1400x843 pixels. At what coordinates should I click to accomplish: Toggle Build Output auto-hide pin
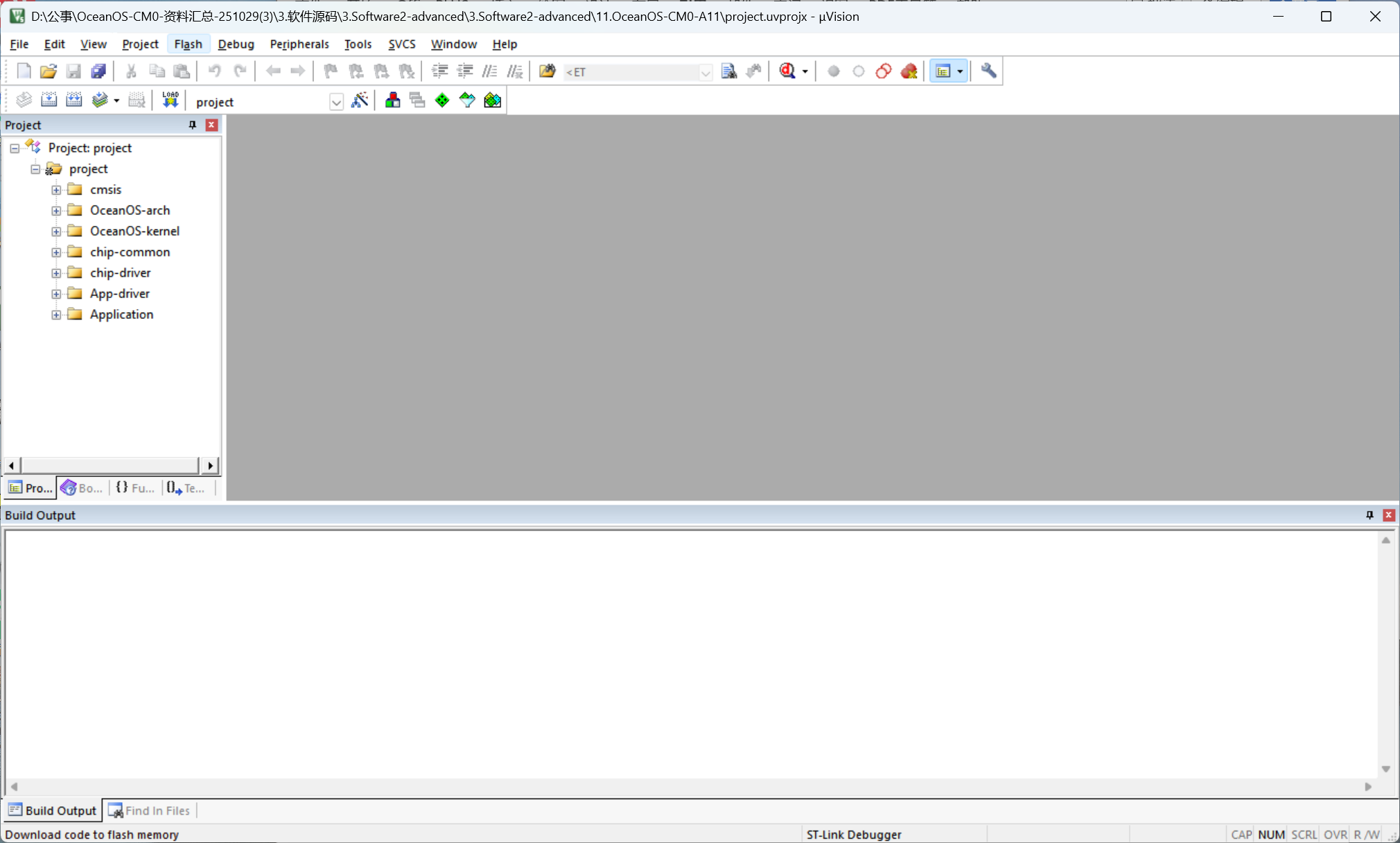[x=1370, y=515]
